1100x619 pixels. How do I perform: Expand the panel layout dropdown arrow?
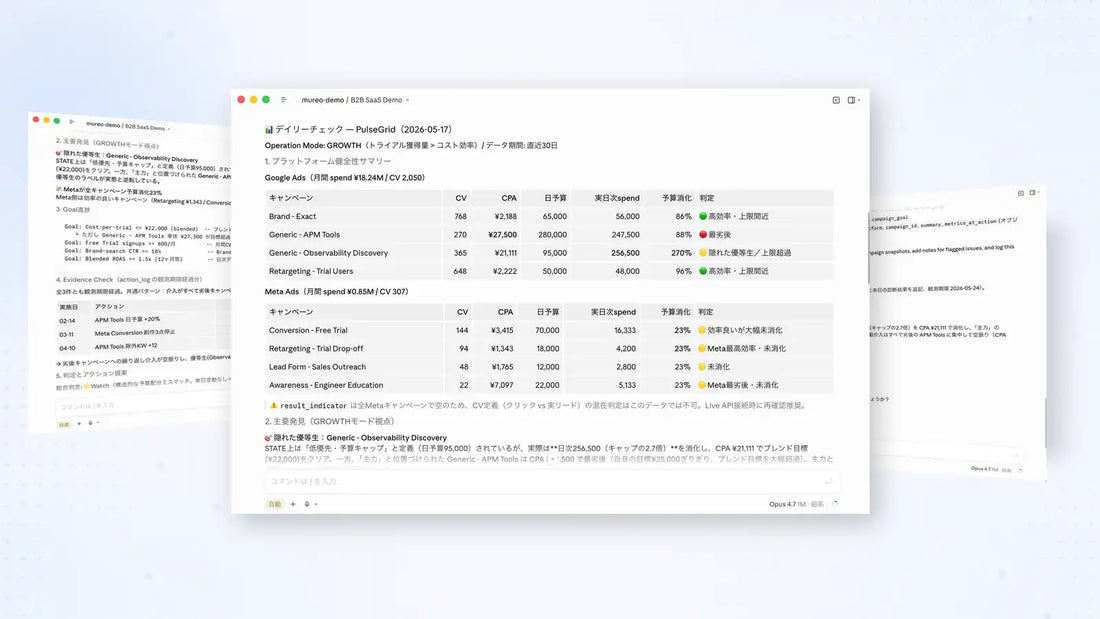click(x=859, y=100)
